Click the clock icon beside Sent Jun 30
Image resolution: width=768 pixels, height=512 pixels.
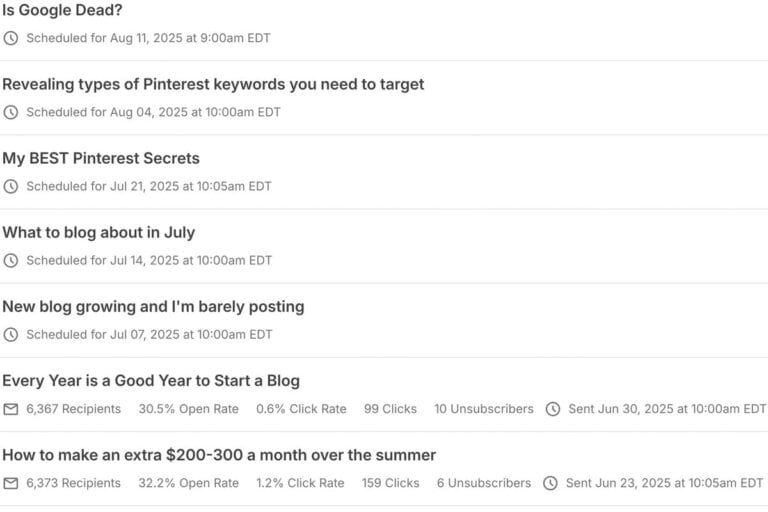coord(553,409)
